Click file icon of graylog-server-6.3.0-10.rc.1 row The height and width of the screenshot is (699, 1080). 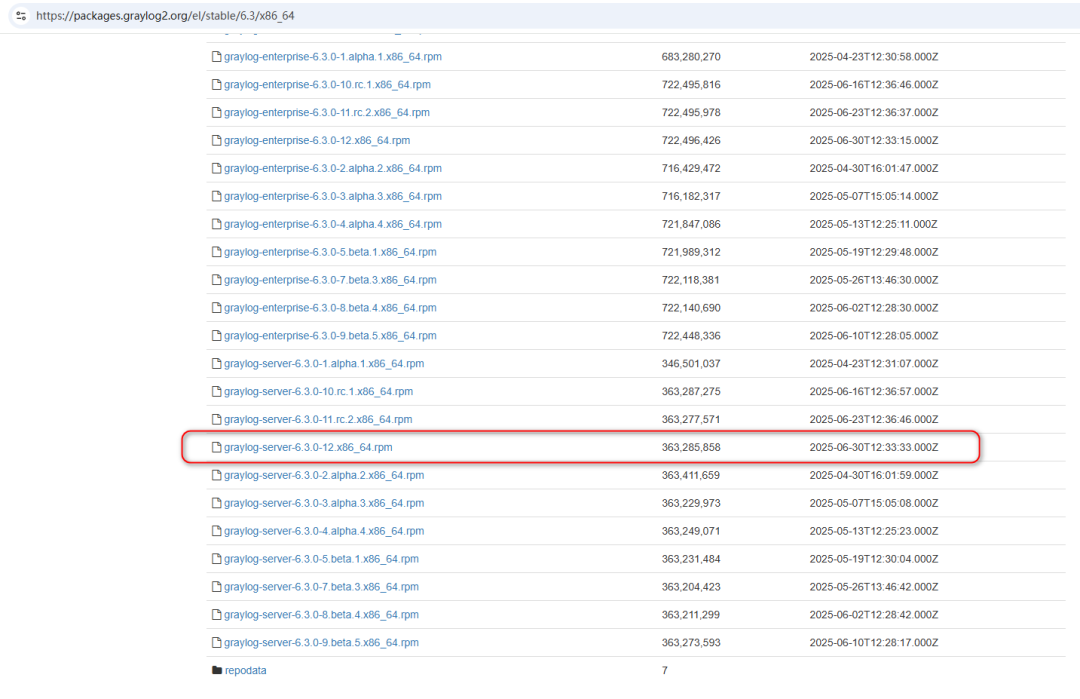point(216,391)
